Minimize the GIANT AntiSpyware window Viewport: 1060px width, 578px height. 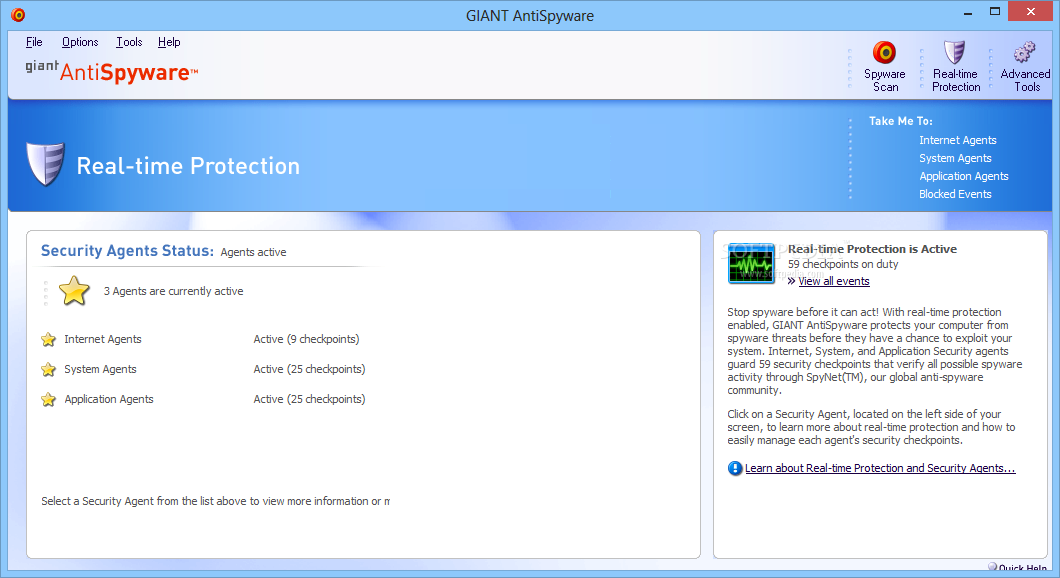967,12
